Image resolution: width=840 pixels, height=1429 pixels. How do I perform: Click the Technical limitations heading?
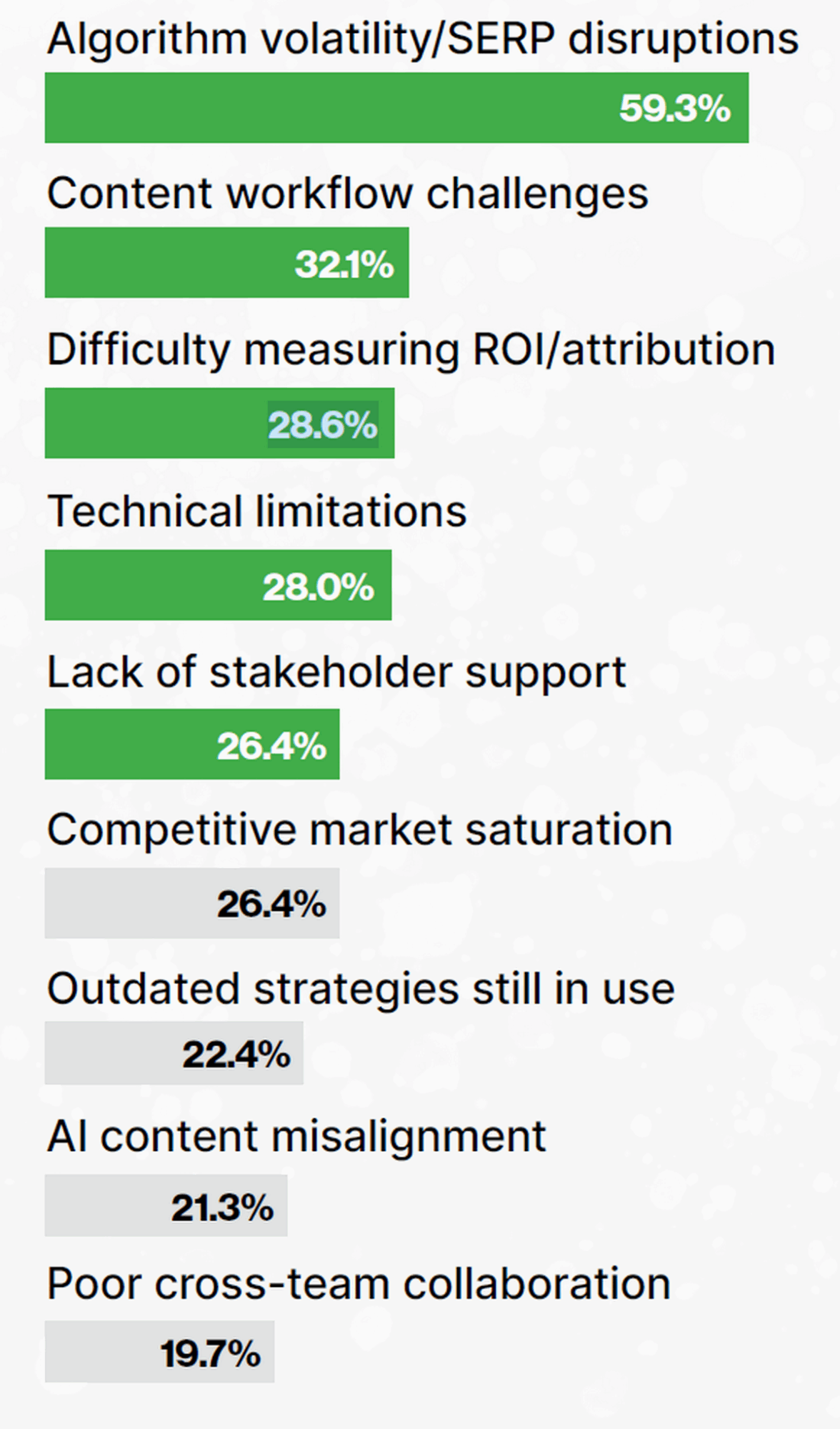[x=257, y=512]
